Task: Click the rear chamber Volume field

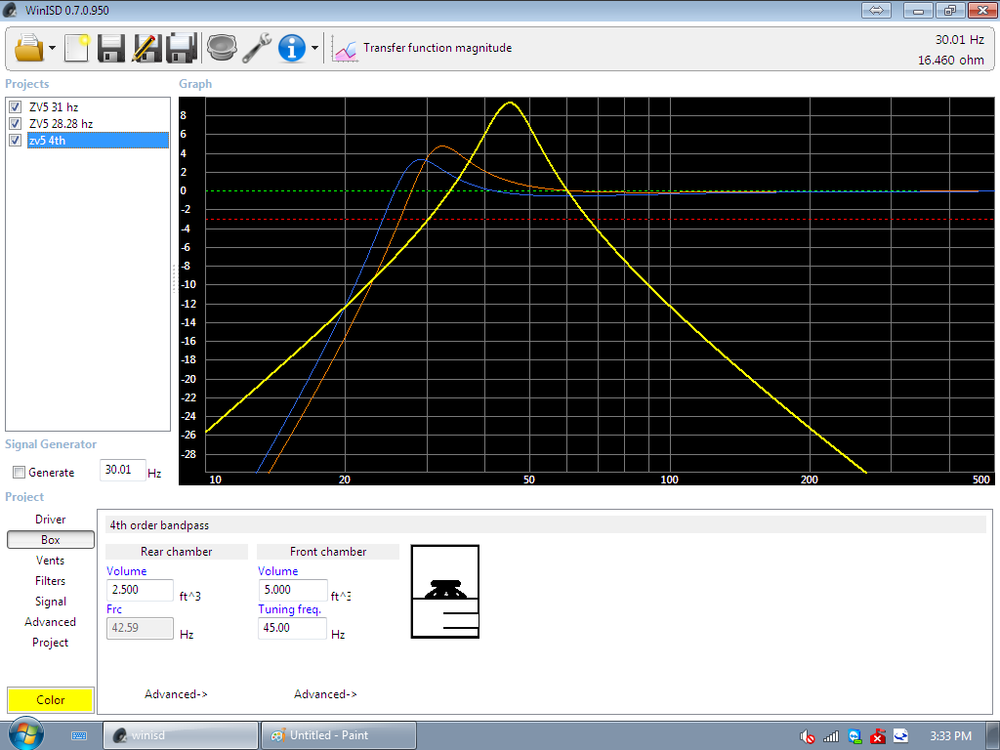Action: 140,590
